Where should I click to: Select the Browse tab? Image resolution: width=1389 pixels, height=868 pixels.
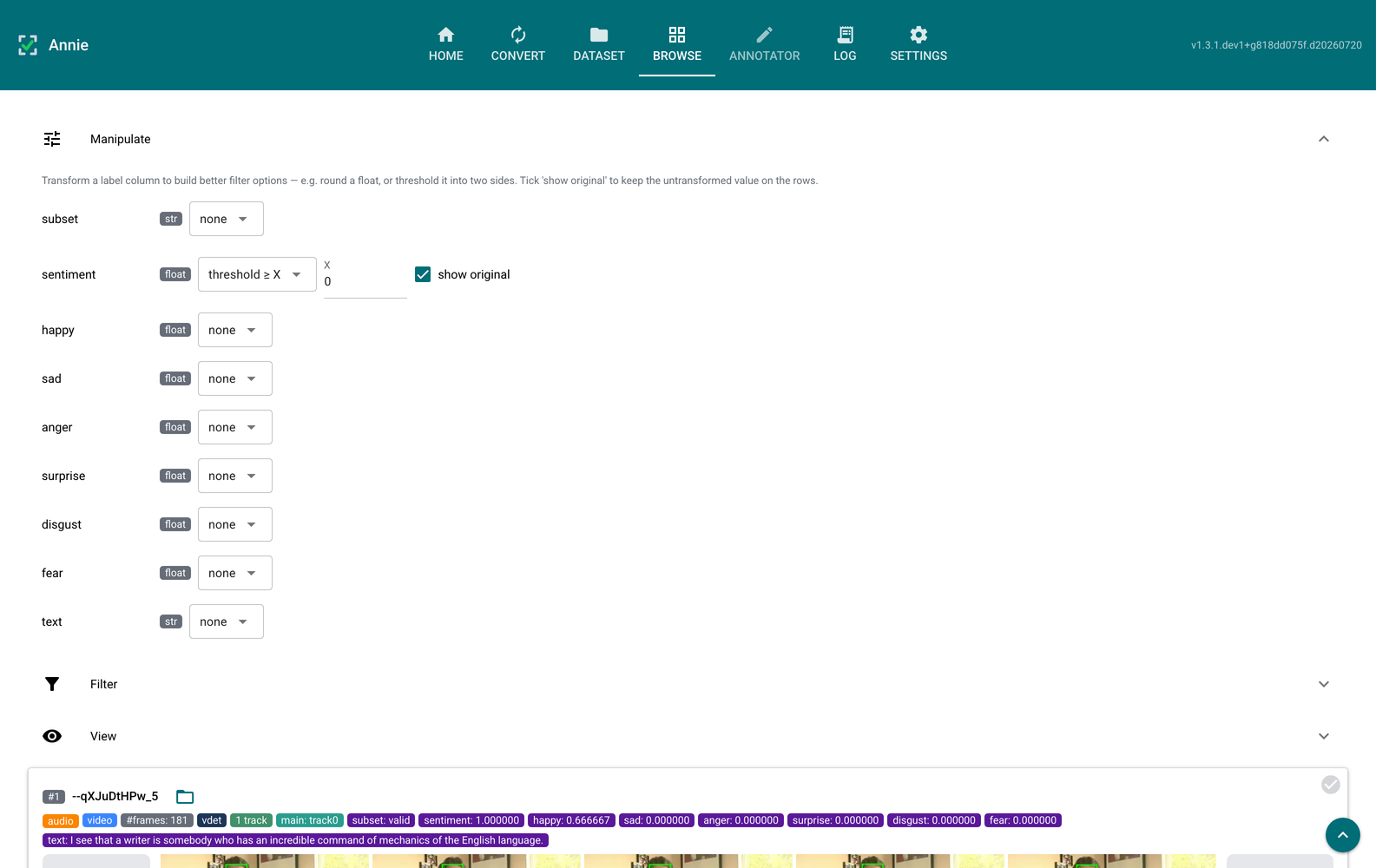[x=677, y=45]
